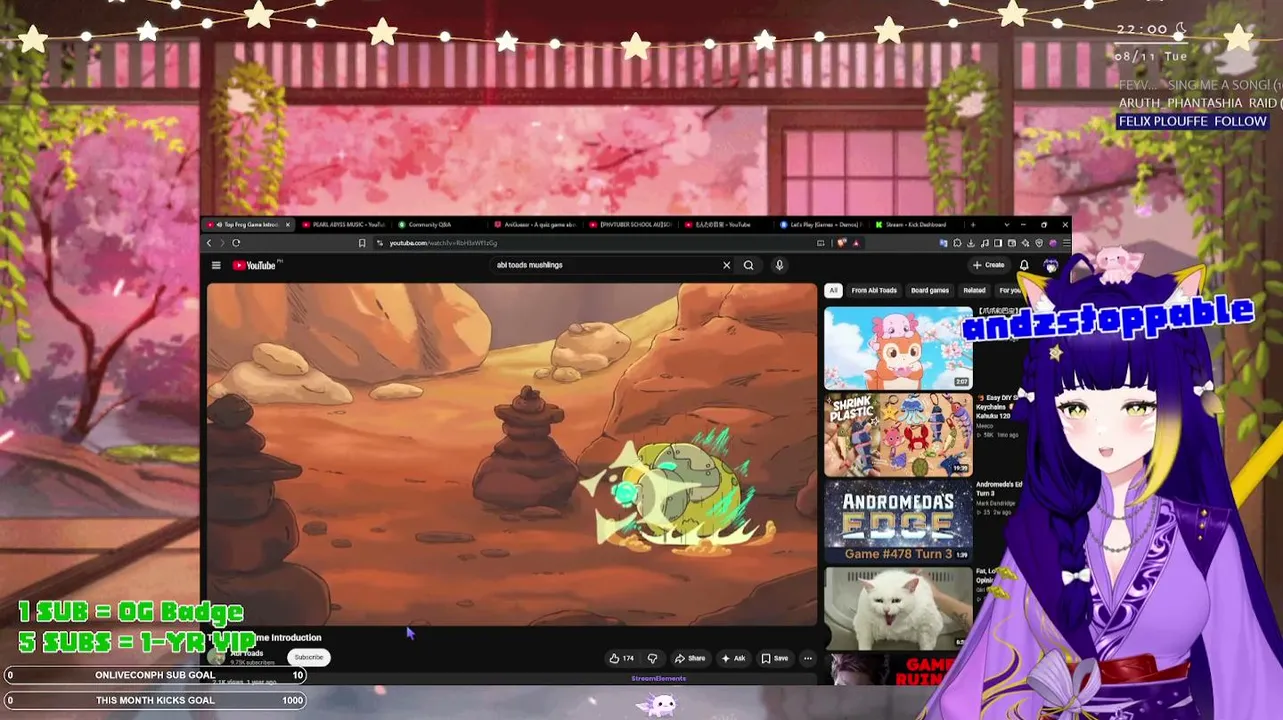Close the Top Frog Game Intro tab
Viewport: 1283px width, 720px height.
coord(288,224)
